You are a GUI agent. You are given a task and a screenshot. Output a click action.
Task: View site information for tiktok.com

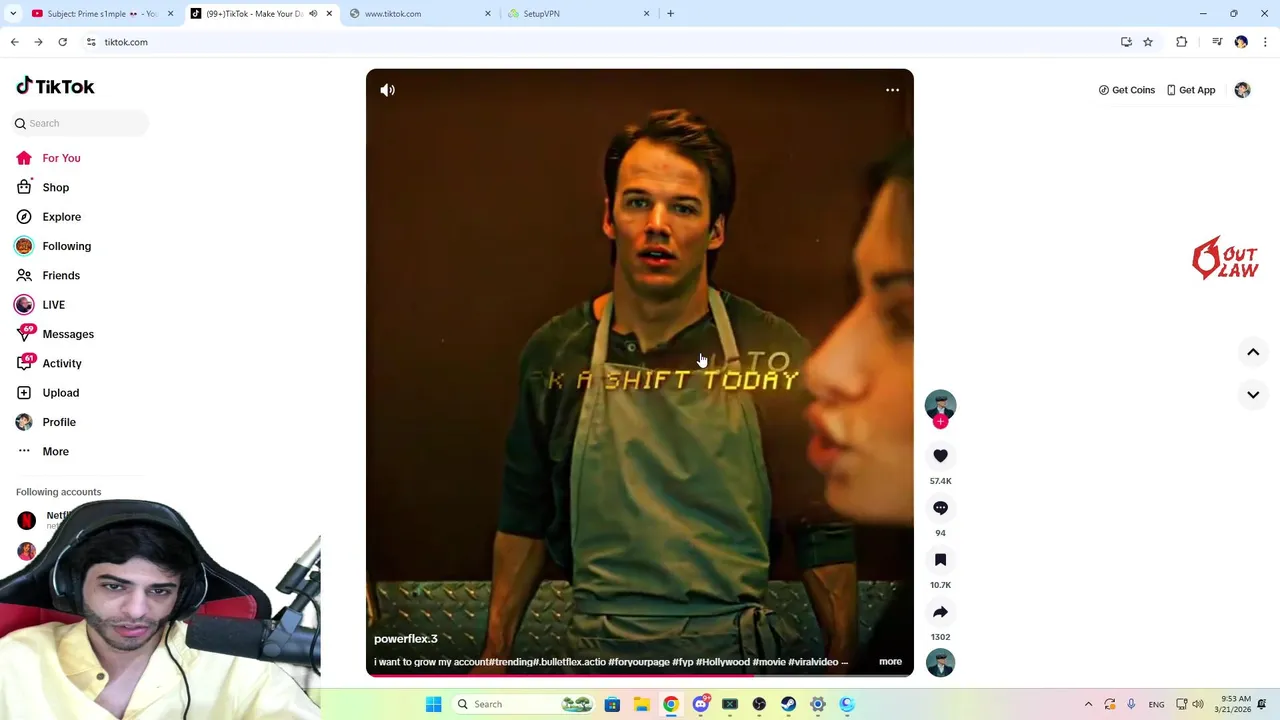91,42
